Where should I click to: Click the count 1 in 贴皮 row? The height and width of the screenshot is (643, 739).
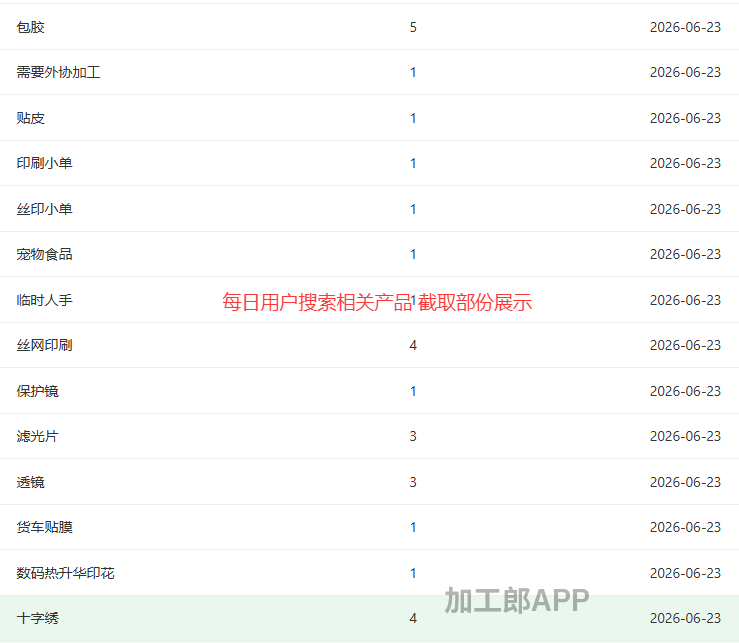pyautogui.click(x=413, y=118)
